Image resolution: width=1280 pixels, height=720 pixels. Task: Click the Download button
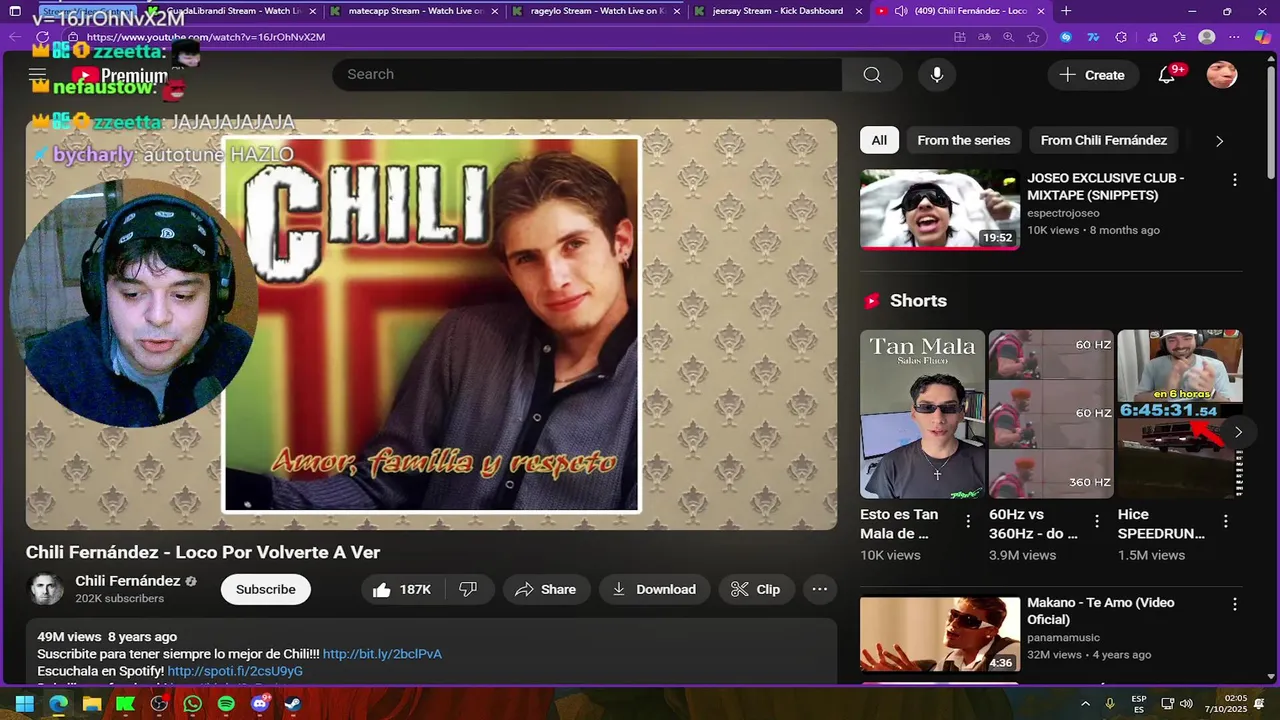(x=654, y=589)
